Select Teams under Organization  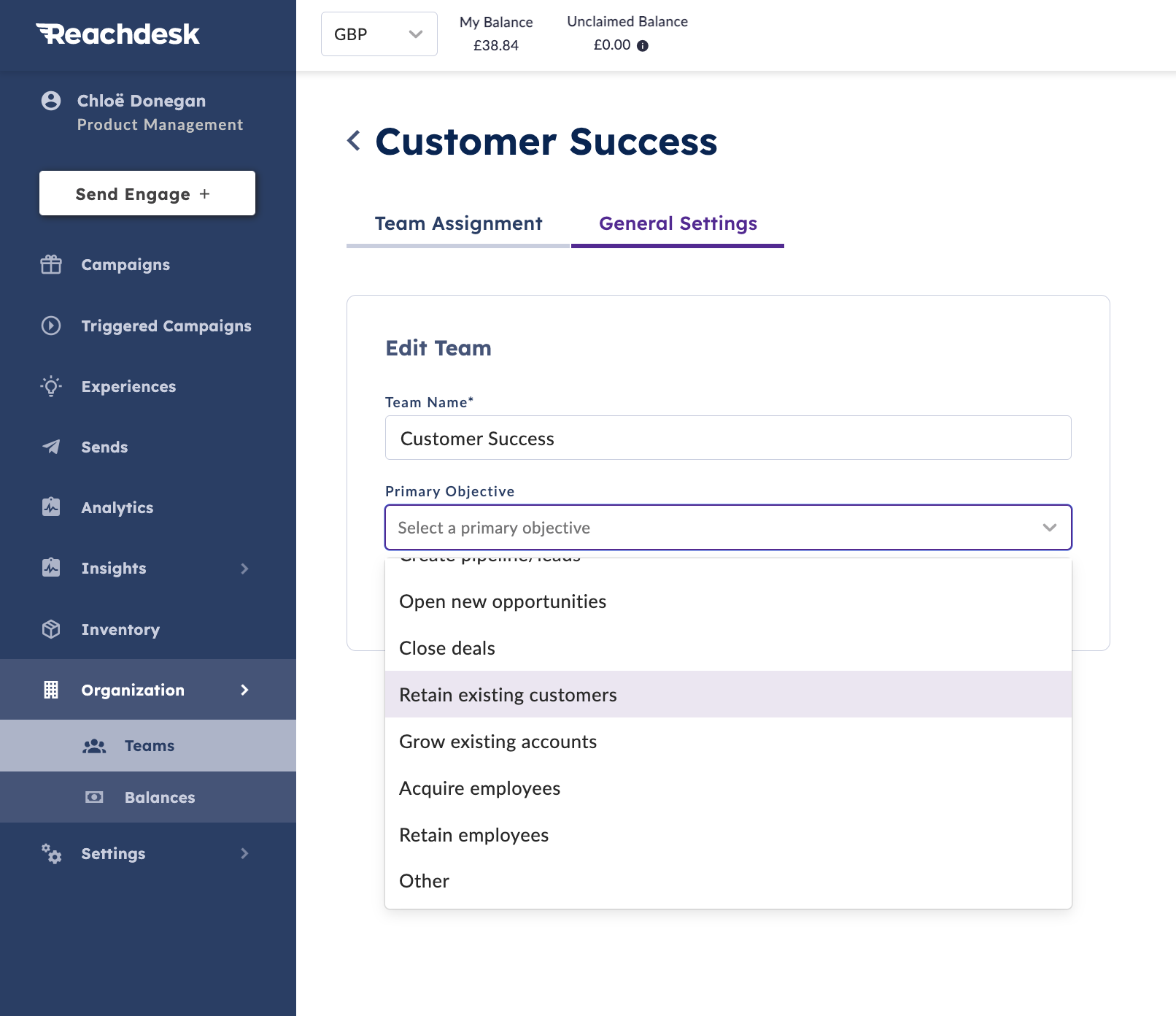pos(148,746)
